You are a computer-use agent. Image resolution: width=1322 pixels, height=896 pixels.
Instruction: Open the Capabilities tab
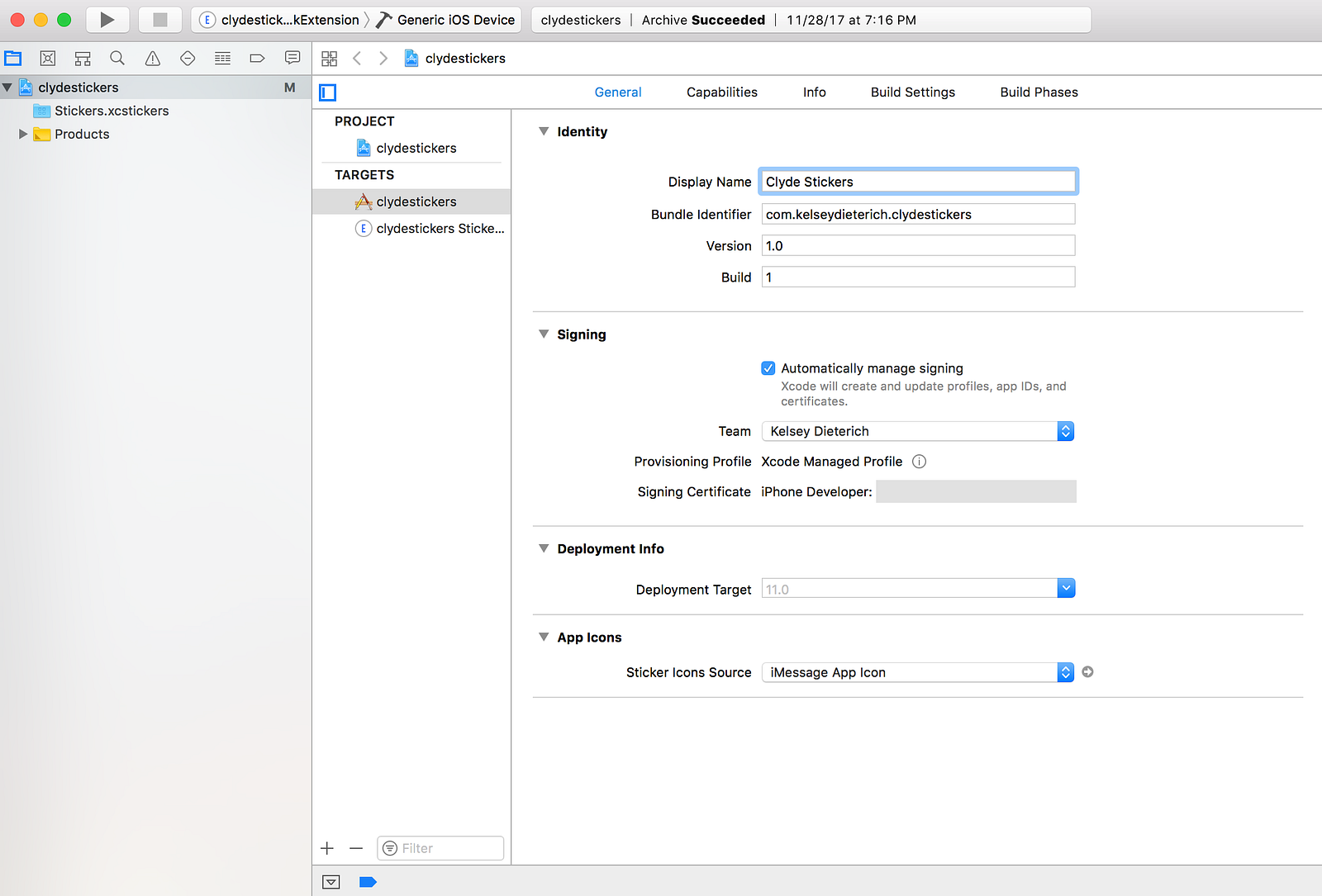pyautogui.click(x=722, y=92)
